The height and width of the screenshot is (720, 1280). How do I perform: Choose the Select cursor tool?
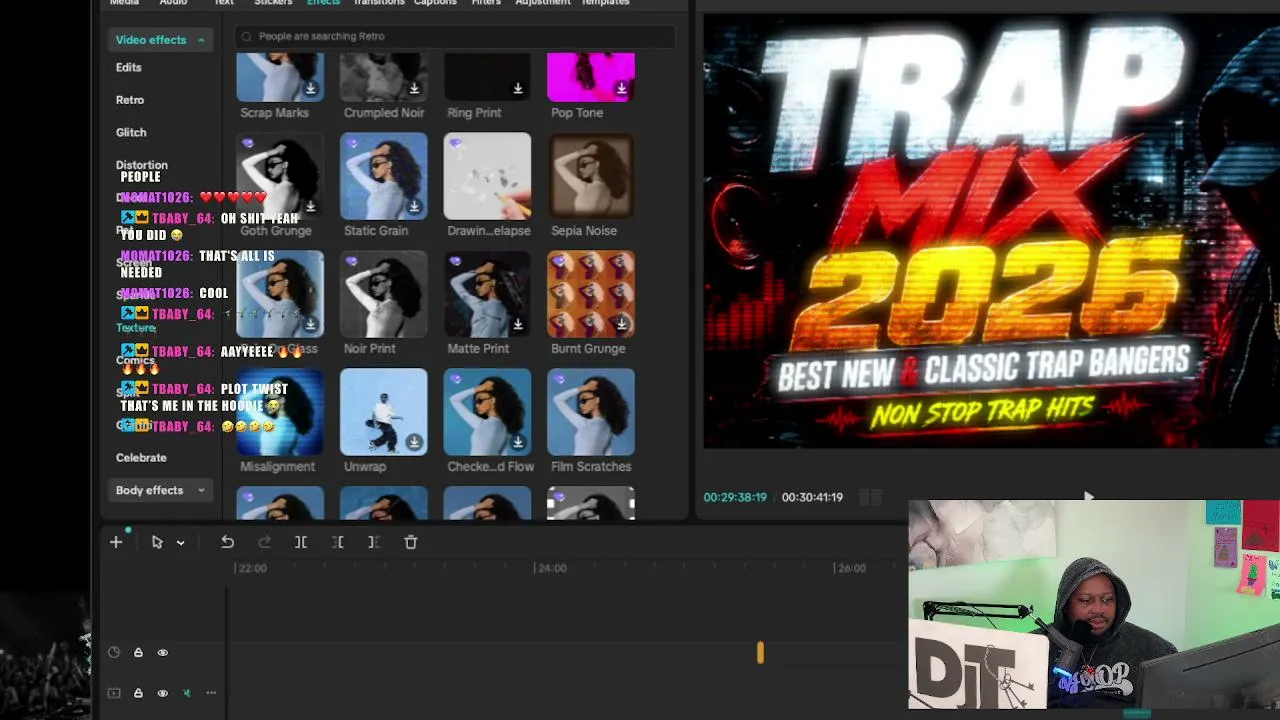pyautogui.click(x=157, y=542)
